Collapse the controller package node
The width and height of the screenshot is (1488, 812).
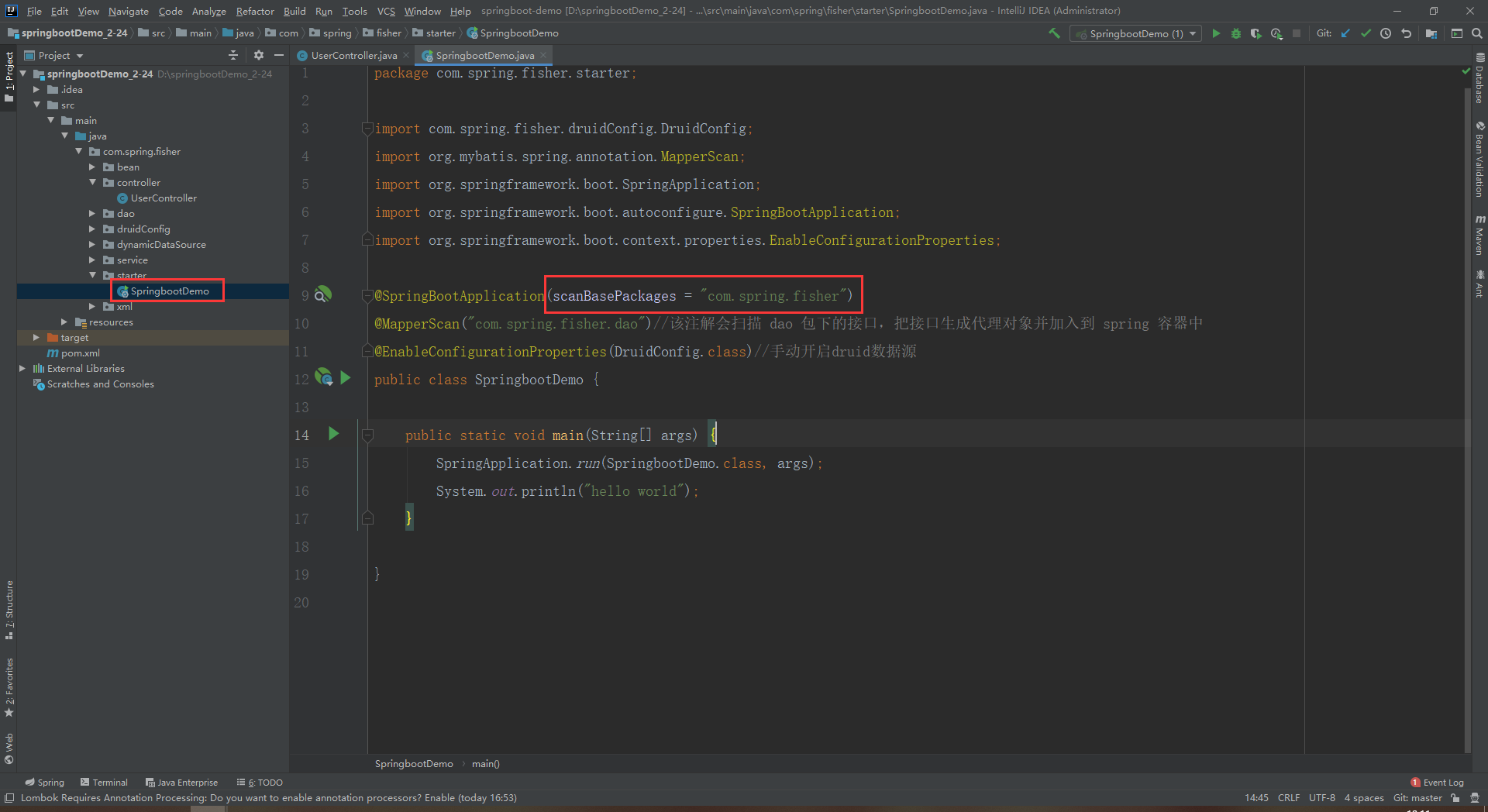pyautogui.click(x=92, y=182)
